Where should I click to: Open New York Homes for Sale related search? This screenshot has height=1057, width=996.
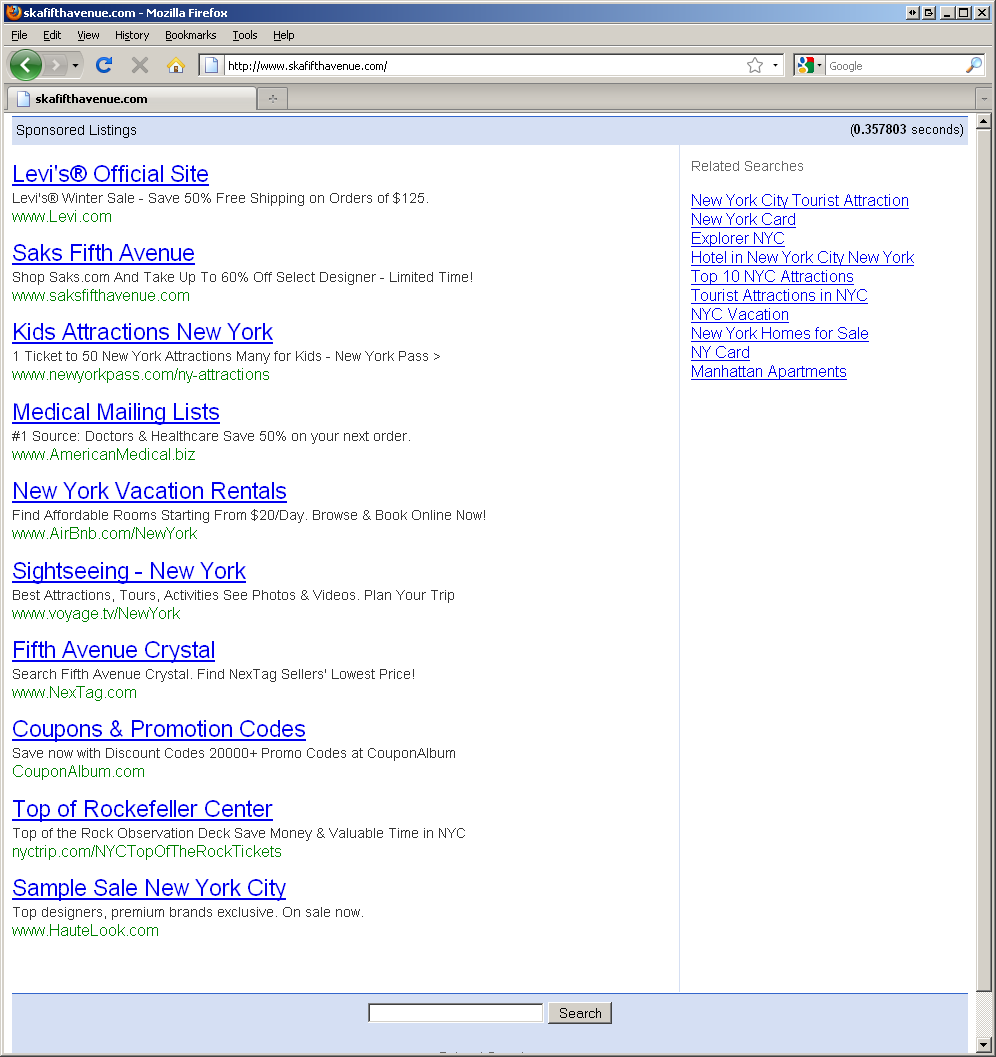(780, 333)
